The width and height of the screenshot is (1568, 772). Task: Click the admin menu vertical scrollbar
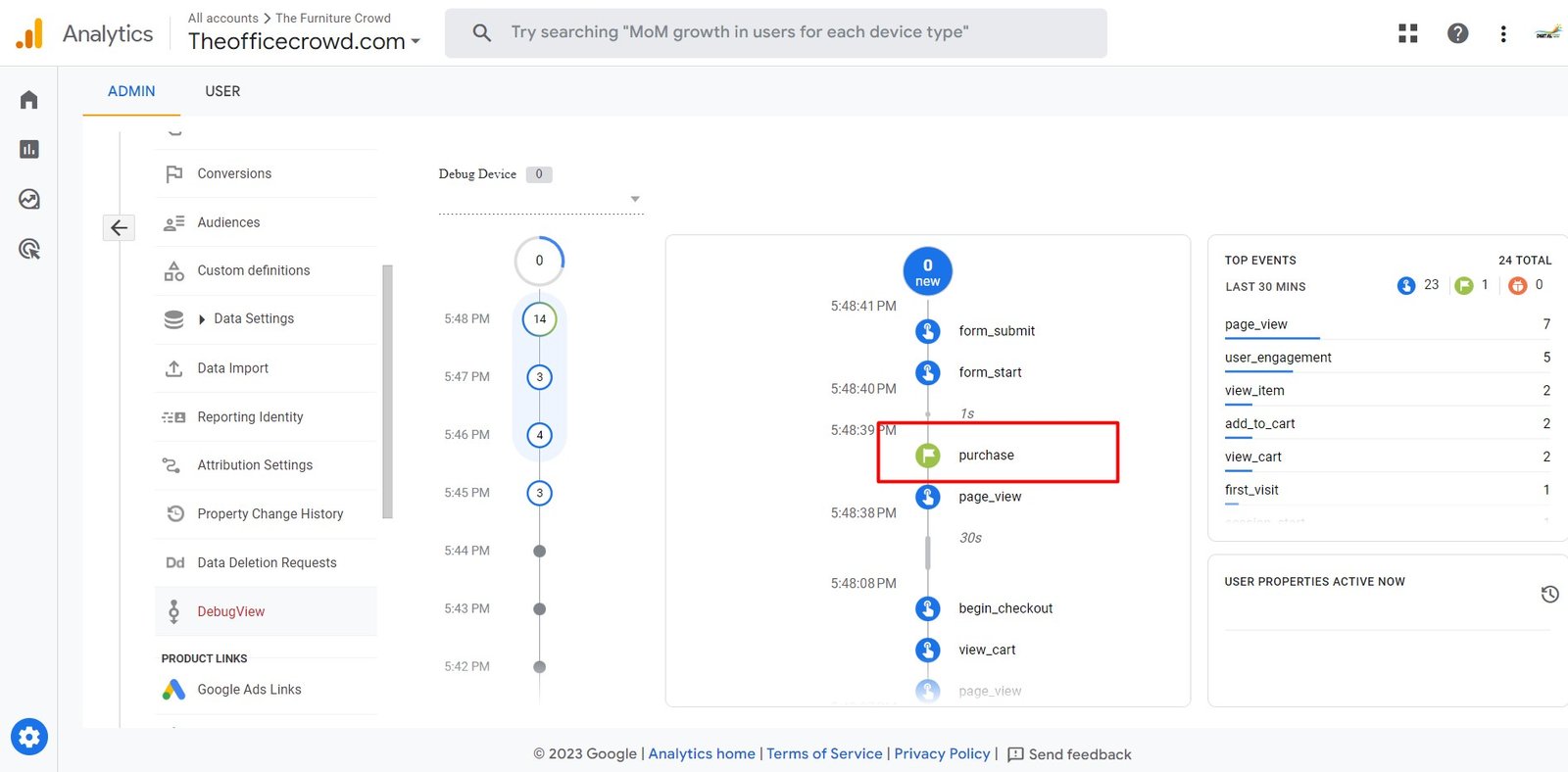387,391
